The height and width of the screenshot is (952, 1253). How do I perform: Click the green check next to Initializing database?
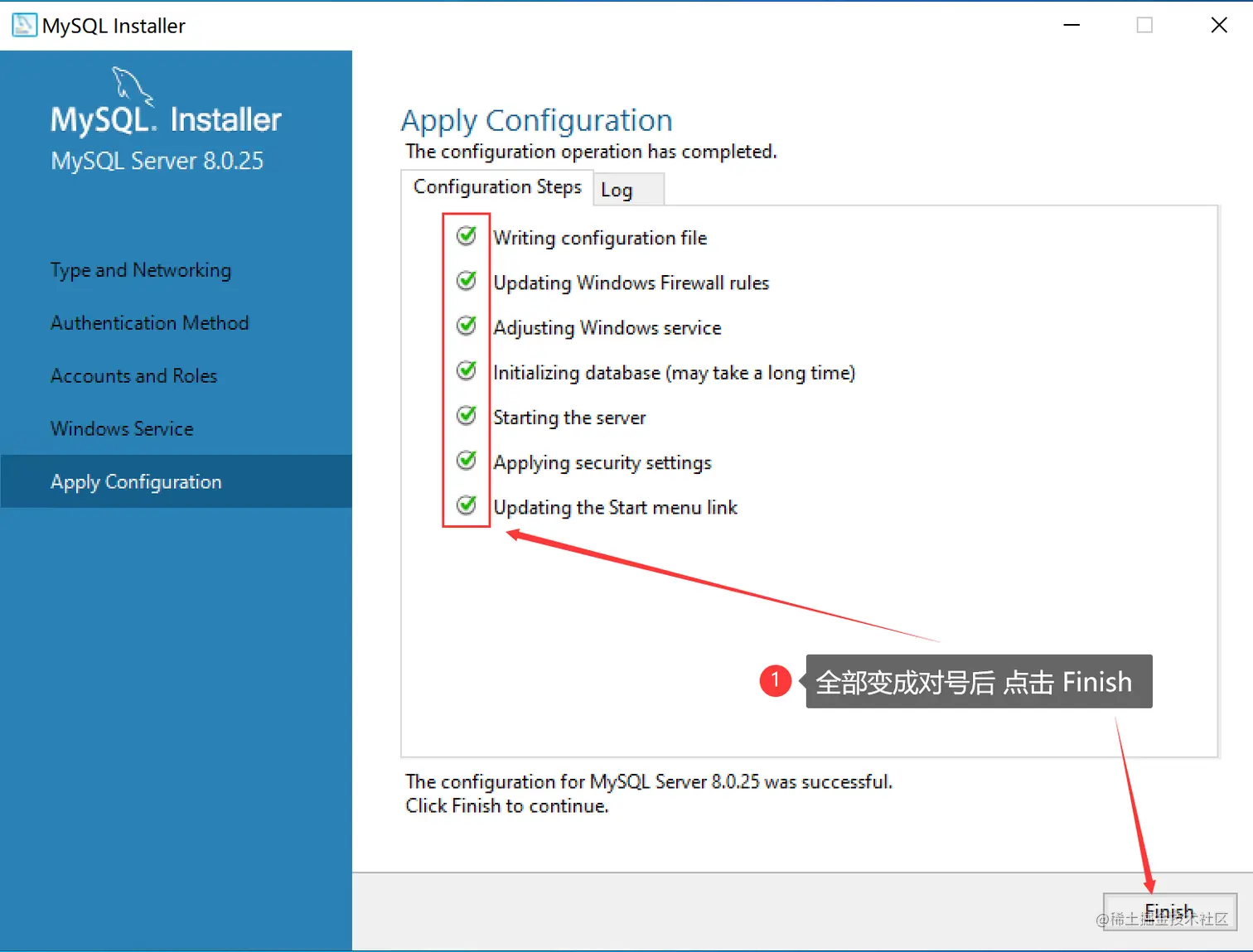click(467, 370)
